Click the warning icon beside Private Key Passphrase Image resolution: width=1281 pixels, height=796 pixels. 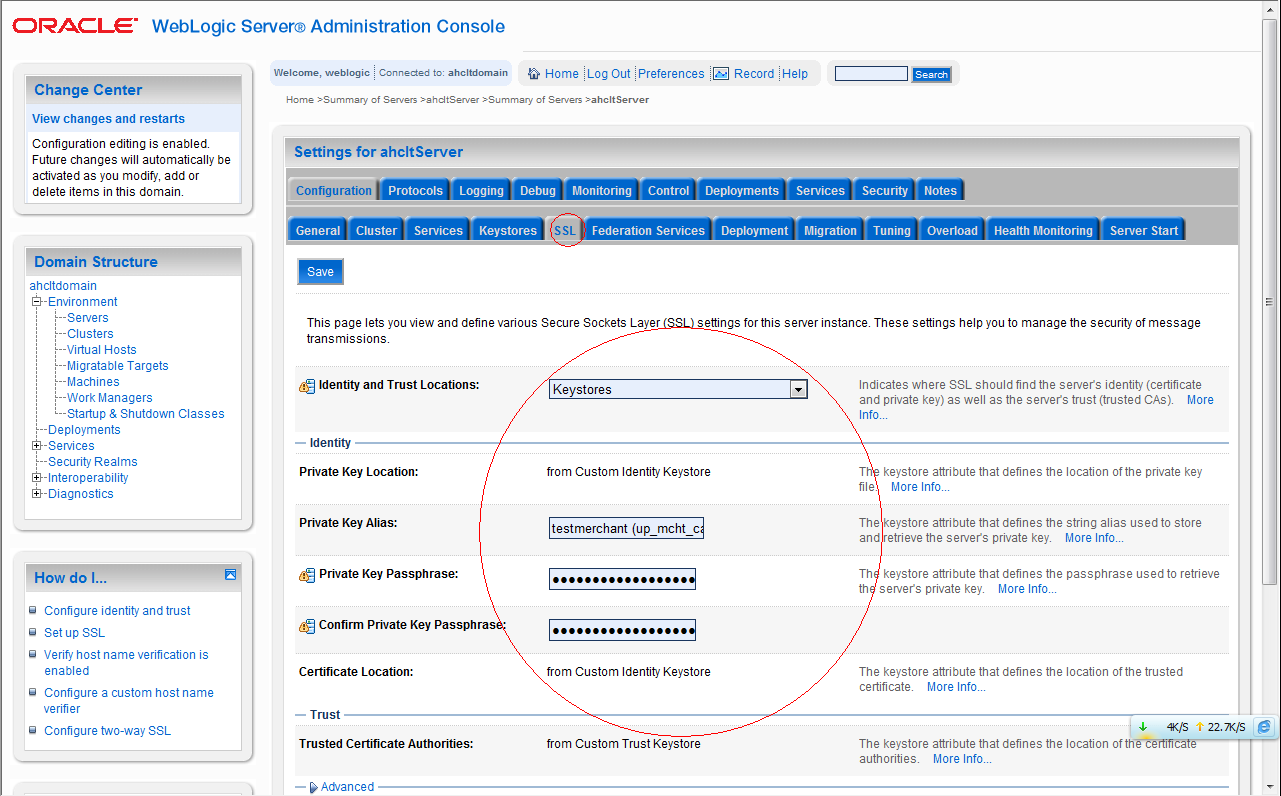[x=307, y=575]
